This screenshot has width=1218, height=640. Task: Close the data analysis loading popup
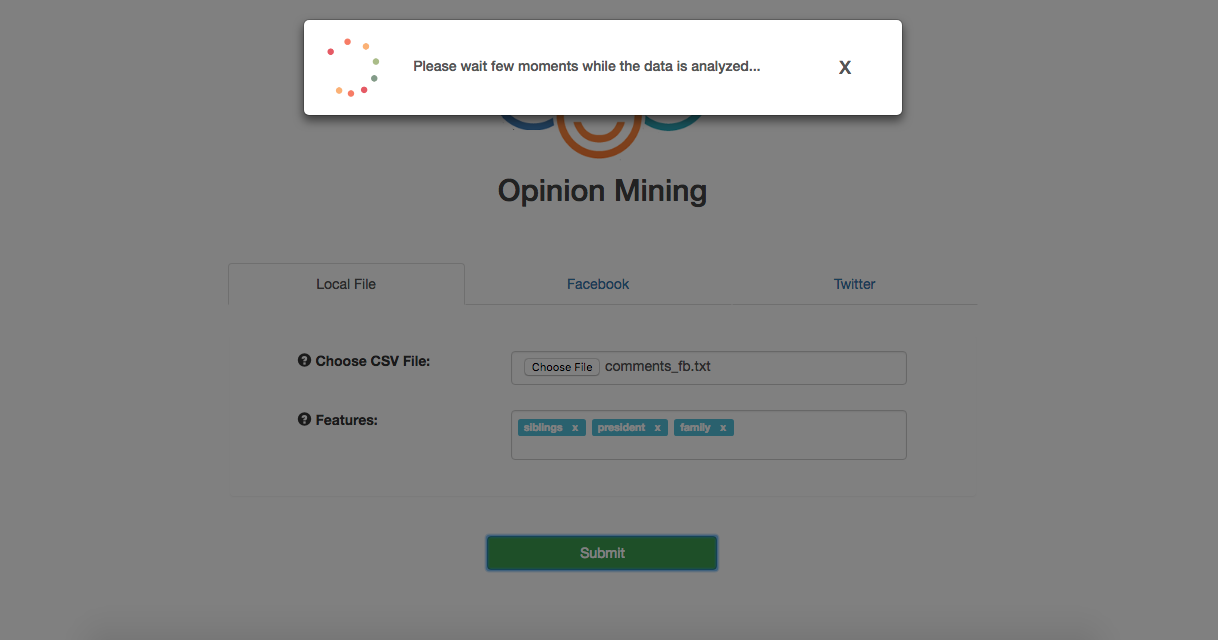845,68
